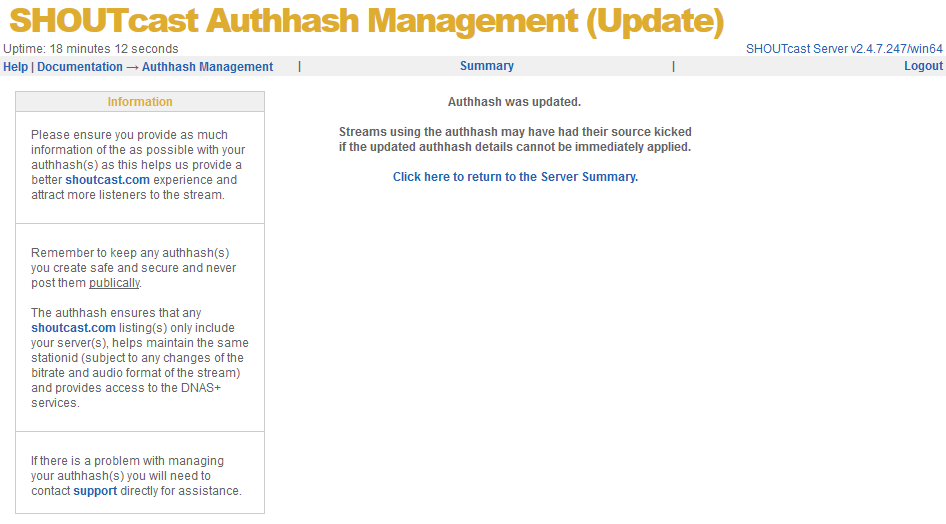Screen dimensions: 946x524
Task: Select the Information panel header
Action: [x=140, y=102]
